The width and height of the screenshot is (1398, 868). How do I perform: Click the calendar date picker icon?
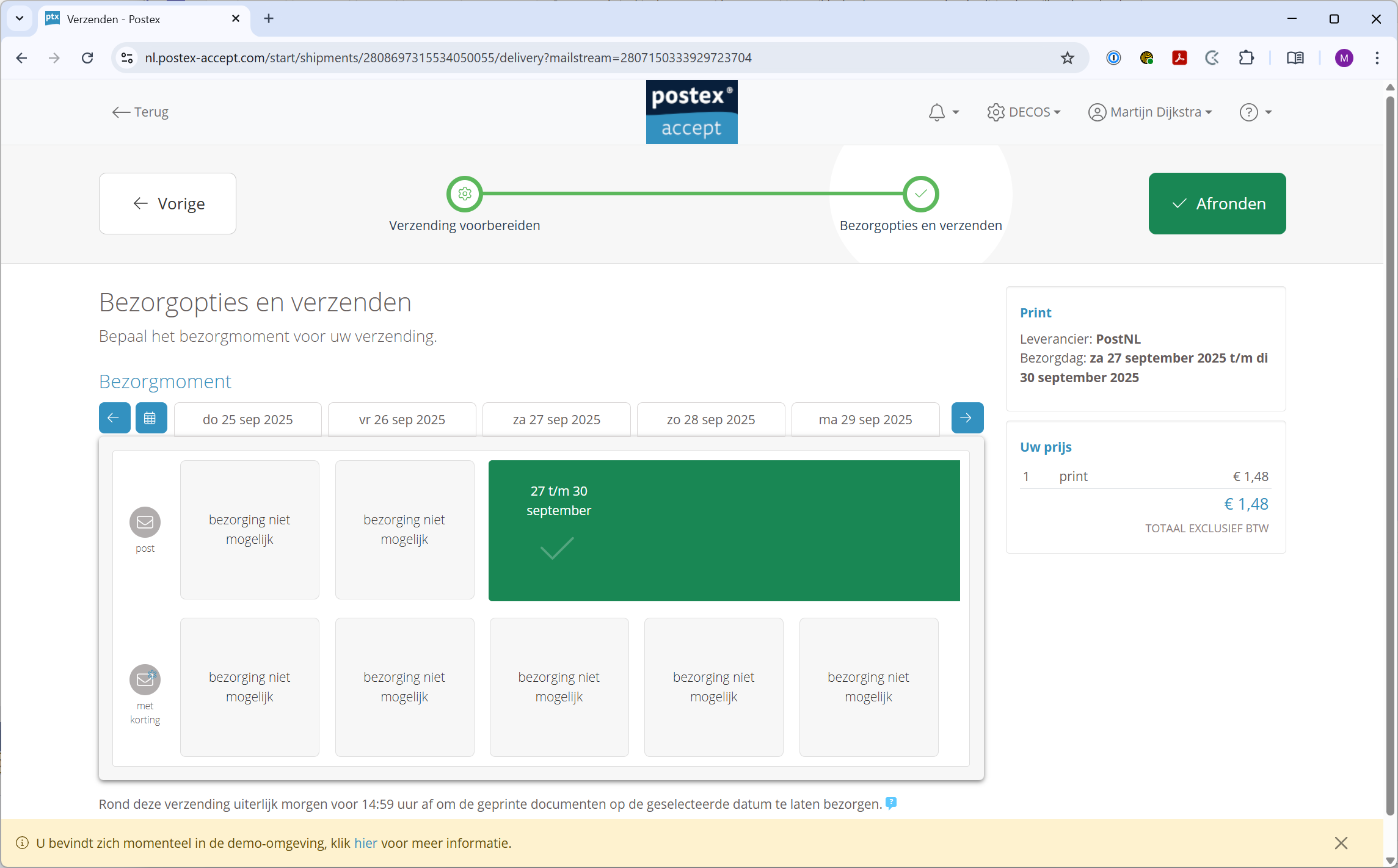150,418
